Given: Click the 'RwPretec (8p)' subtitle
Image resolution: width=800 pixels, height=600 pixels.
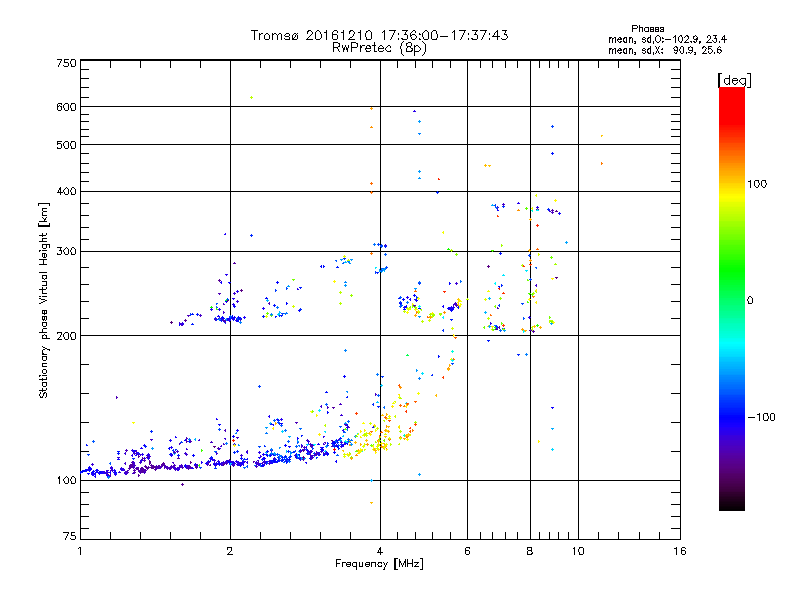Looking at the screenshot, I should pos(379,48).
